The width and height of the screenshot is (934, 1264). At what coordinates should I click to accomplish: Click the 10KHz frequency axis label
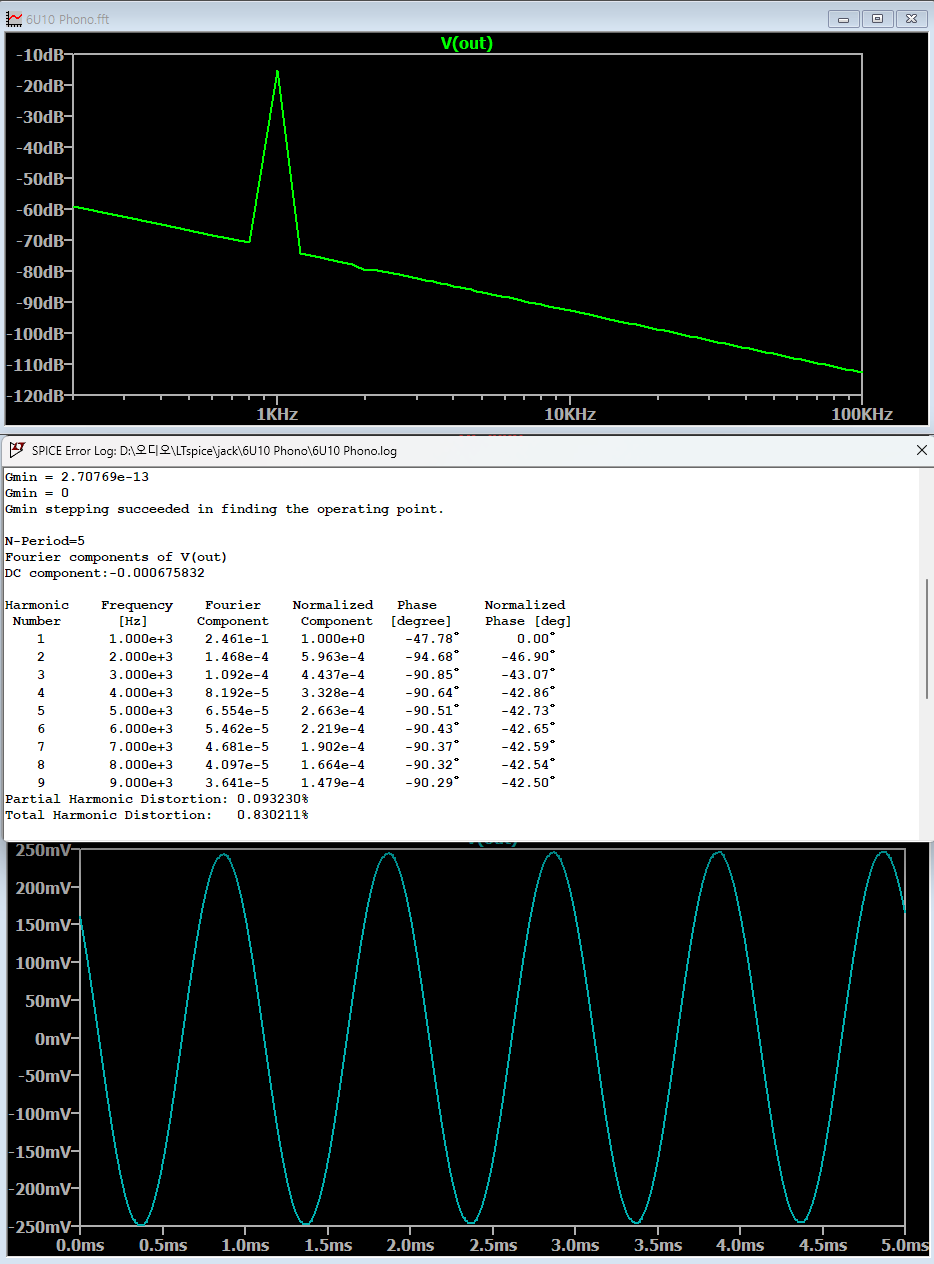(x=569, y=414)
